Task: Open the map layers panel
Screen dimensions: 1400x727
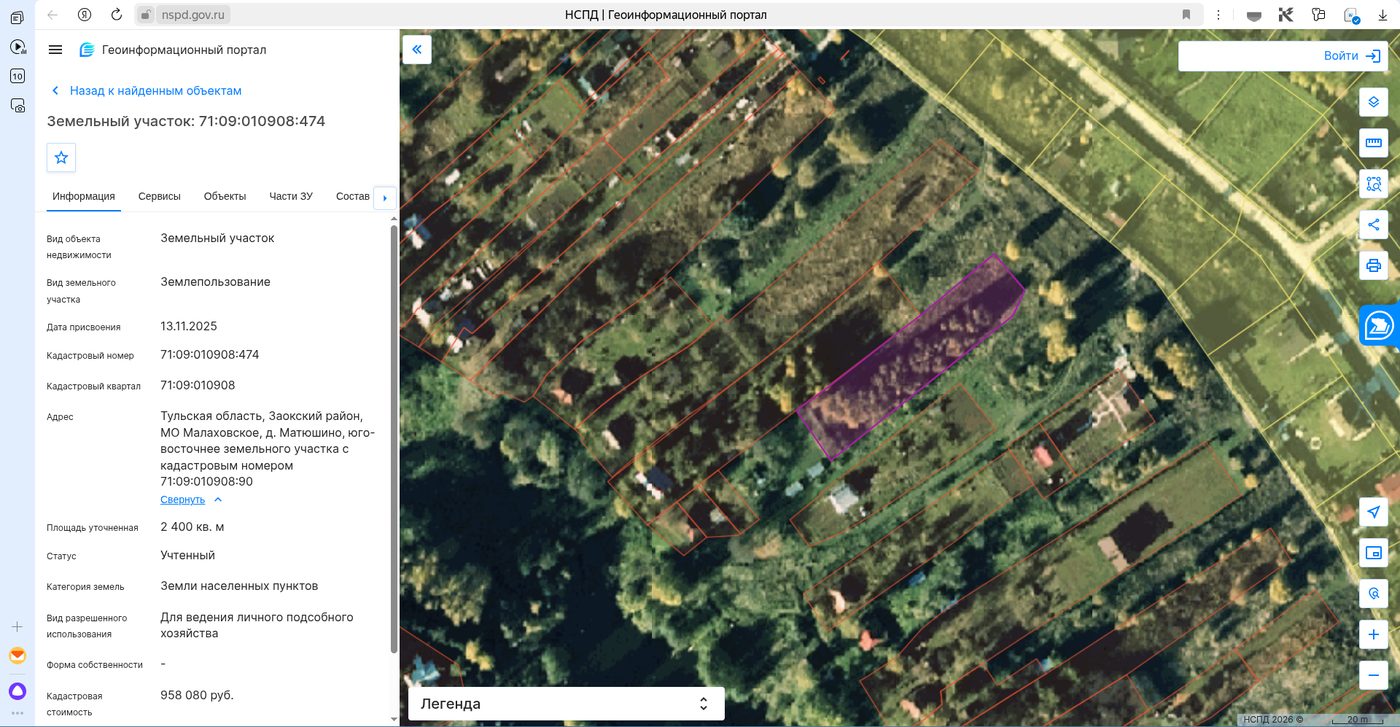Action: (1374, 102)
